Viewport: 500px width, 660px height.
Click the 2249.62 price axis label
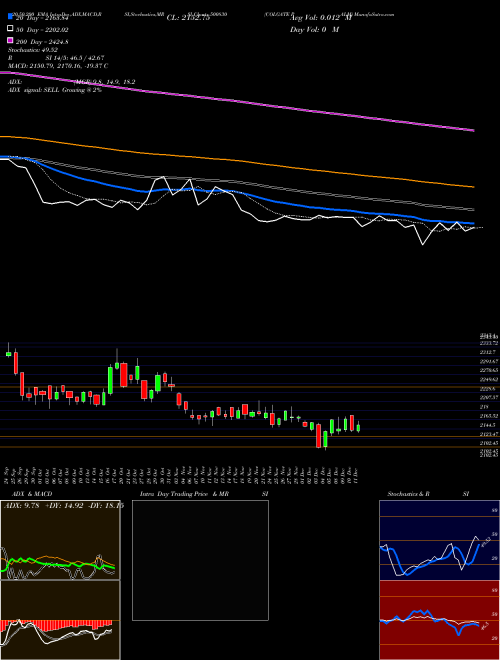coord(489,379)
